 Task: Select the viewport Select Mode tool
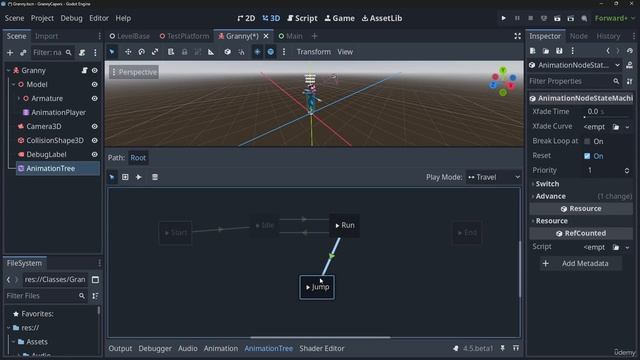(x=112, y=52)
